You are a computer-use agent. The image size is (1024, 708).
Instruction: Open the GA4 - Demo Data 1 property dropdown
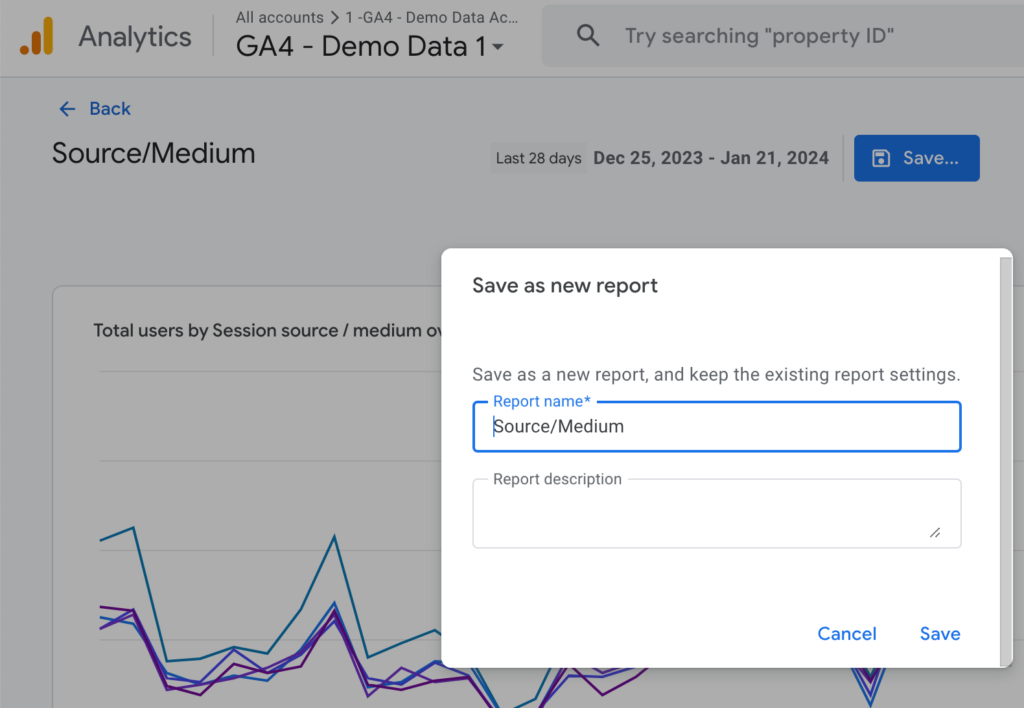coord(370,46)
